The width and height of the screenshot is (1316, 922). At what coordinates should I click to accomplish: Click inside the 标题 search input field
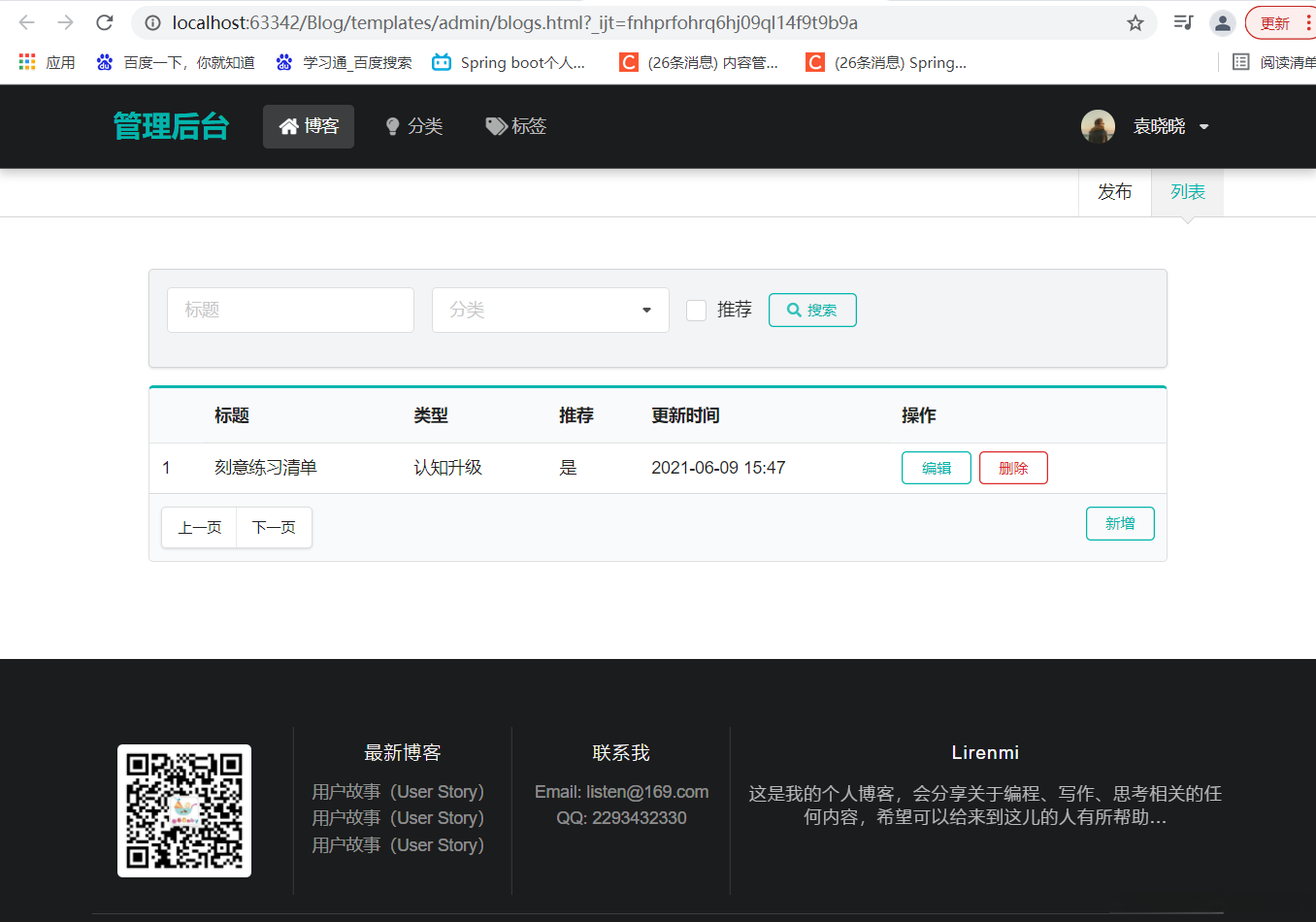pos(289,310)
